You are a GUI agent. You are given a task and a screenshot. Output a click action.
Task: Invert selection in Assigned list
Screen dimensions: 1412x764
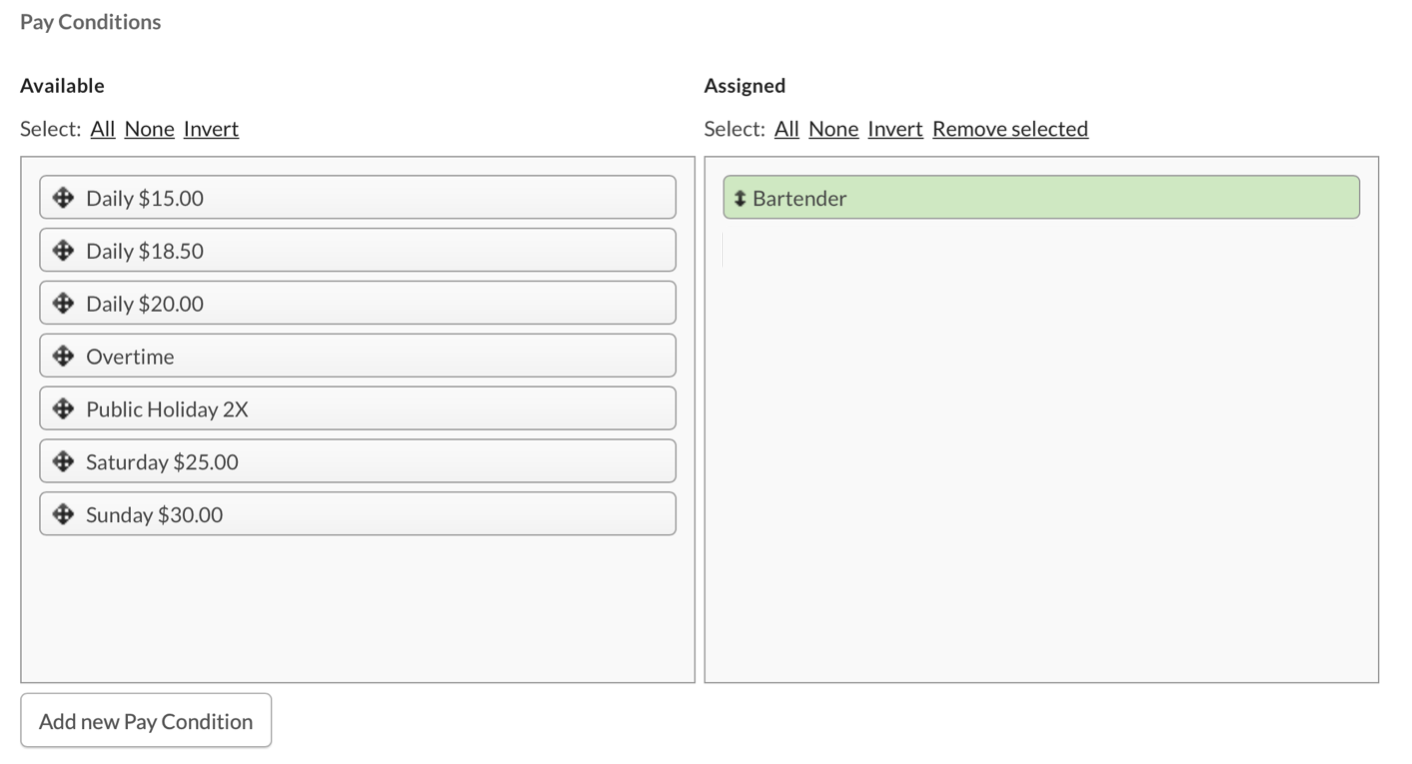click(895, 129)
